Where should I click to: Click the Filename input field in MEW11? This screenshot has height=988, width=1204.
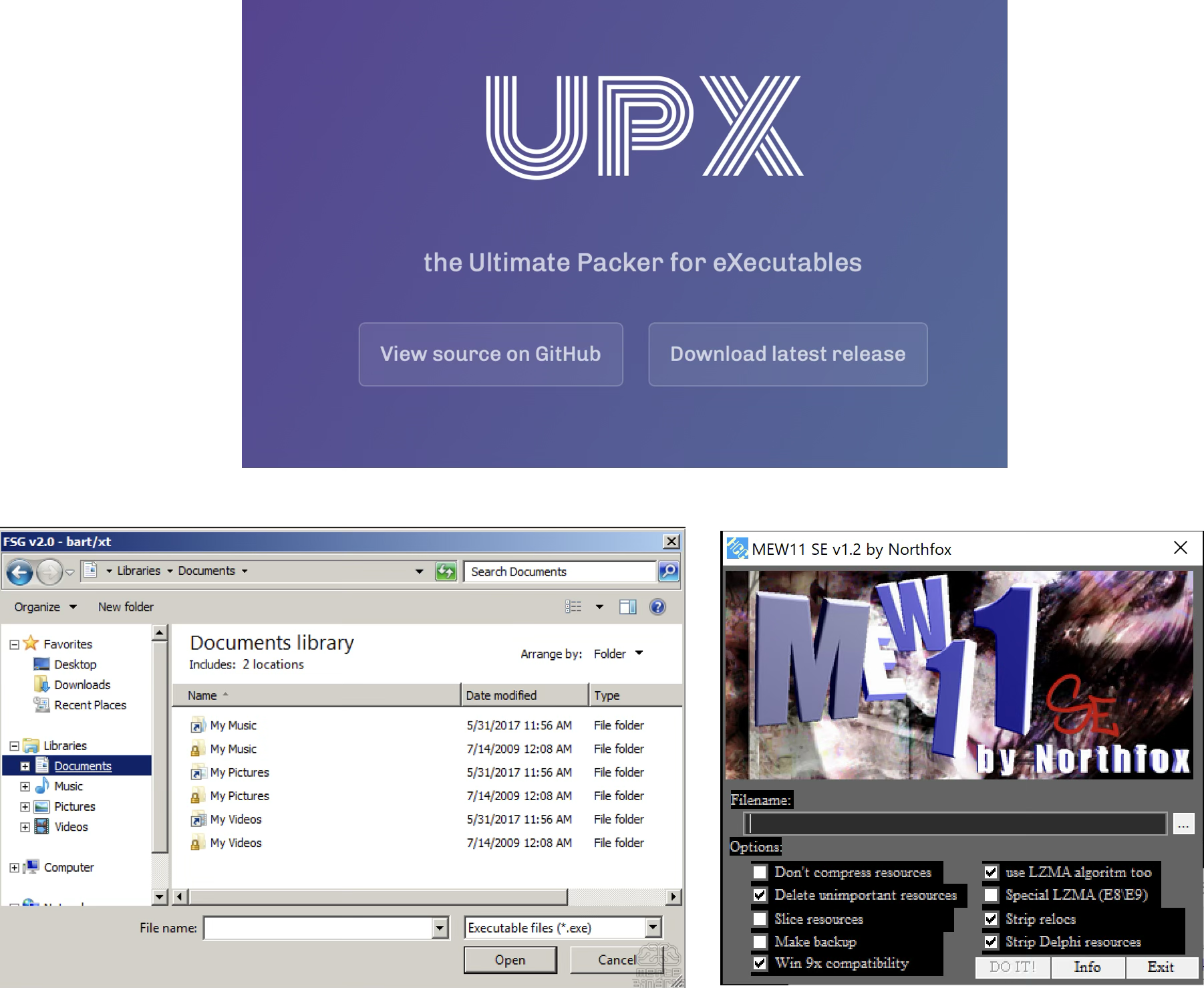point(956,824)
